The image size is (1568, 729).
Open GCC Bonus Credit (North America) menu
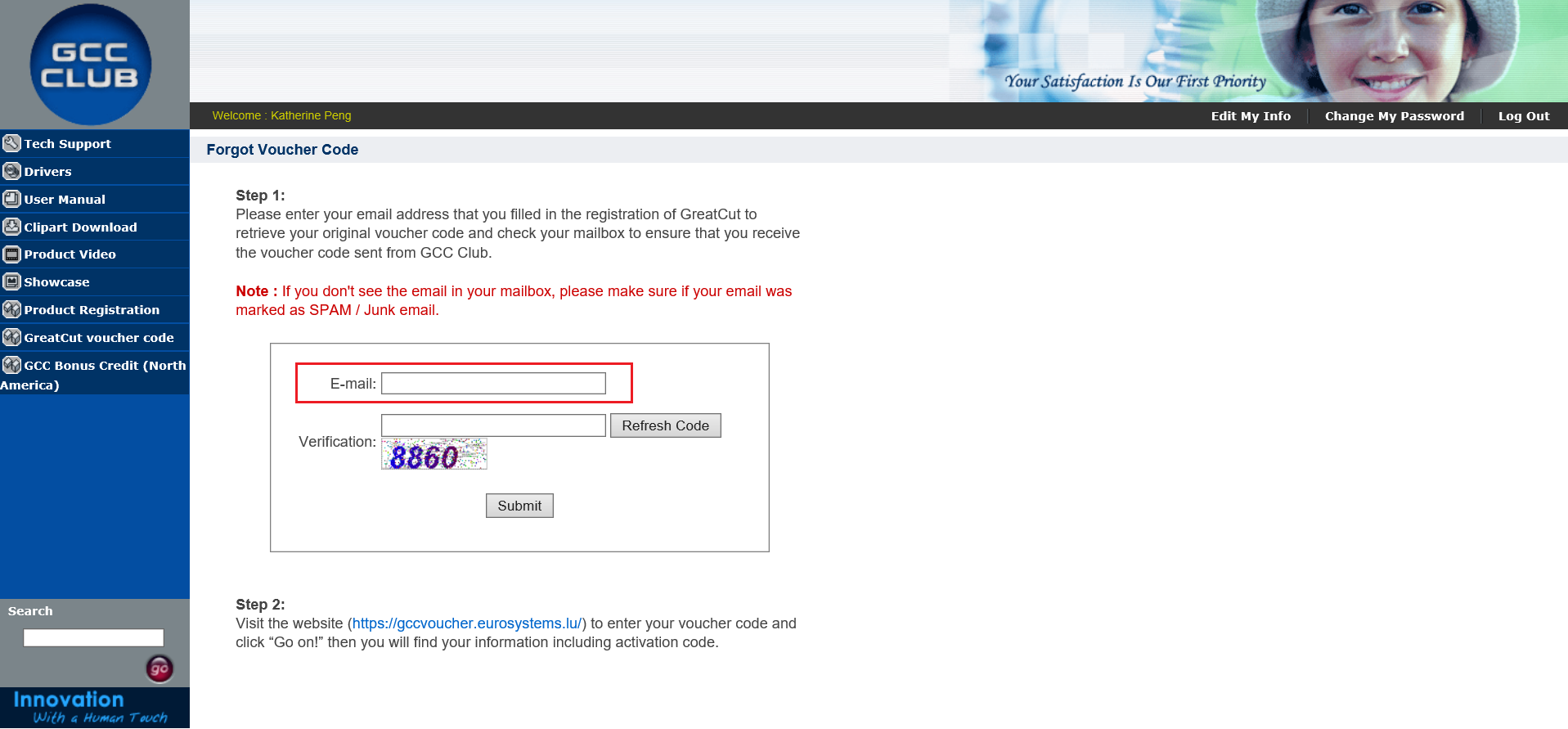[104, 366]
